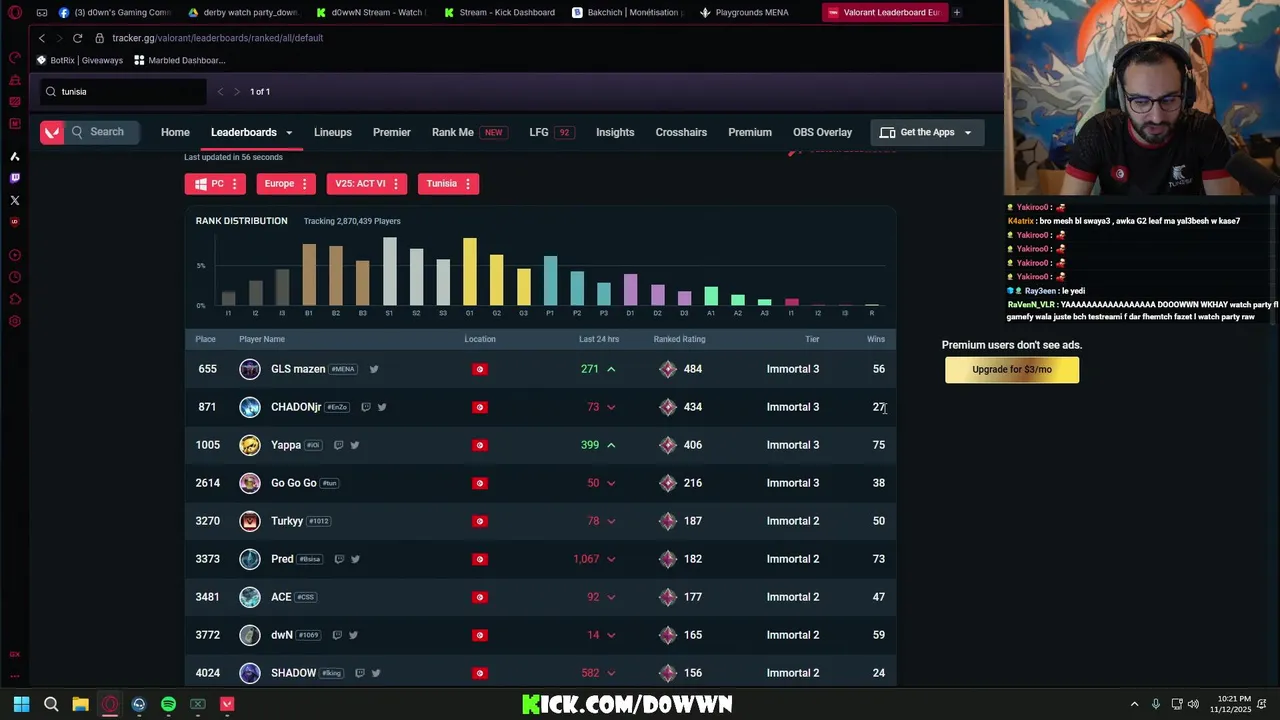Open Valorant from the taskbar

pos(227,704)
